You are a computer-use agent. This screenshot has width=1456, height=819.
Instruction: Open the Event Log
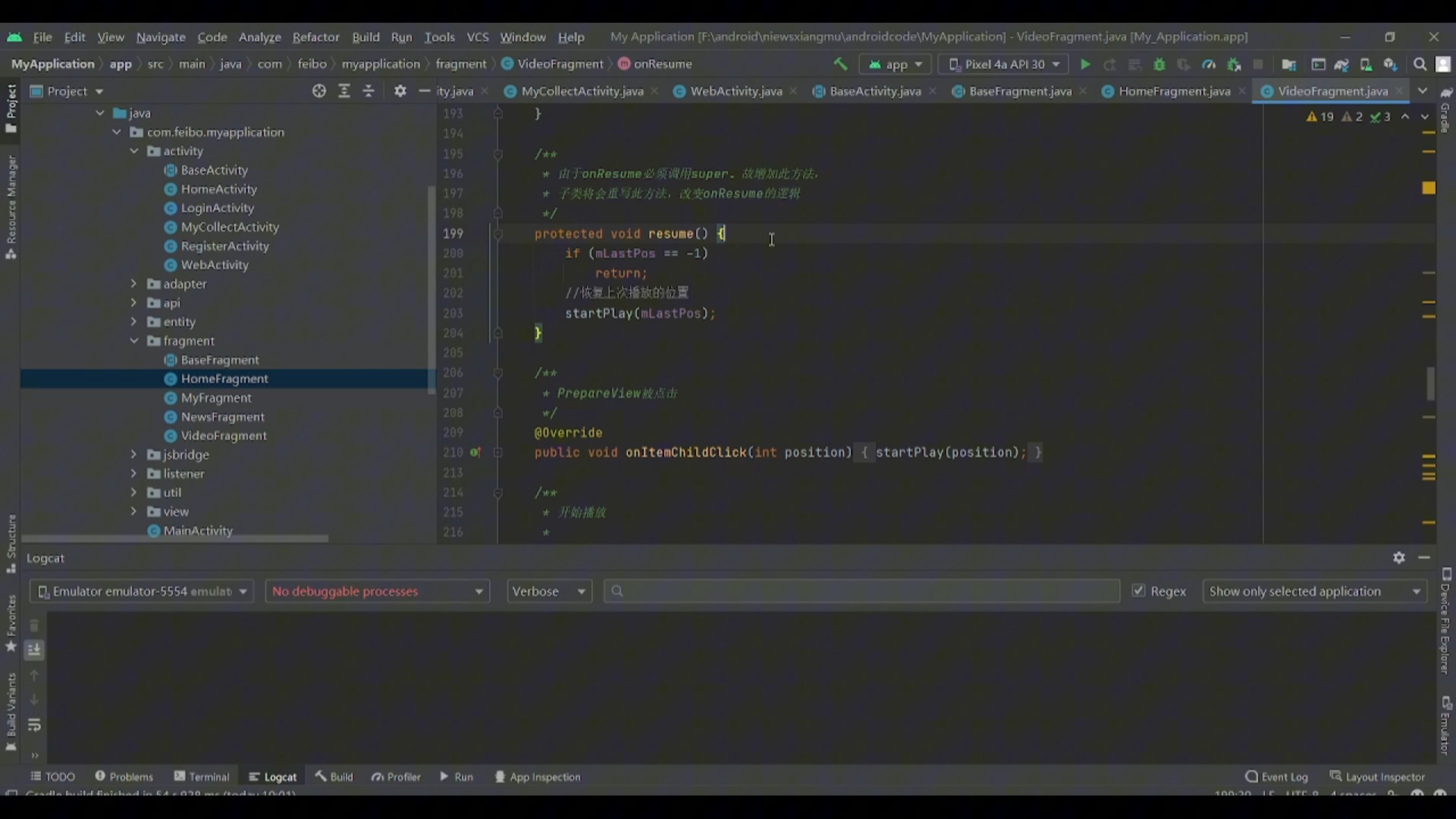[1276, 777]
